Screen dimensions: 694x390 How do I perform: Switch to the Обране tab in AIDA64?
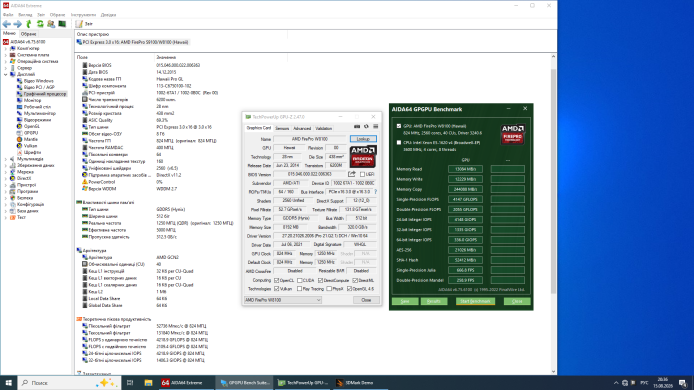28,34
